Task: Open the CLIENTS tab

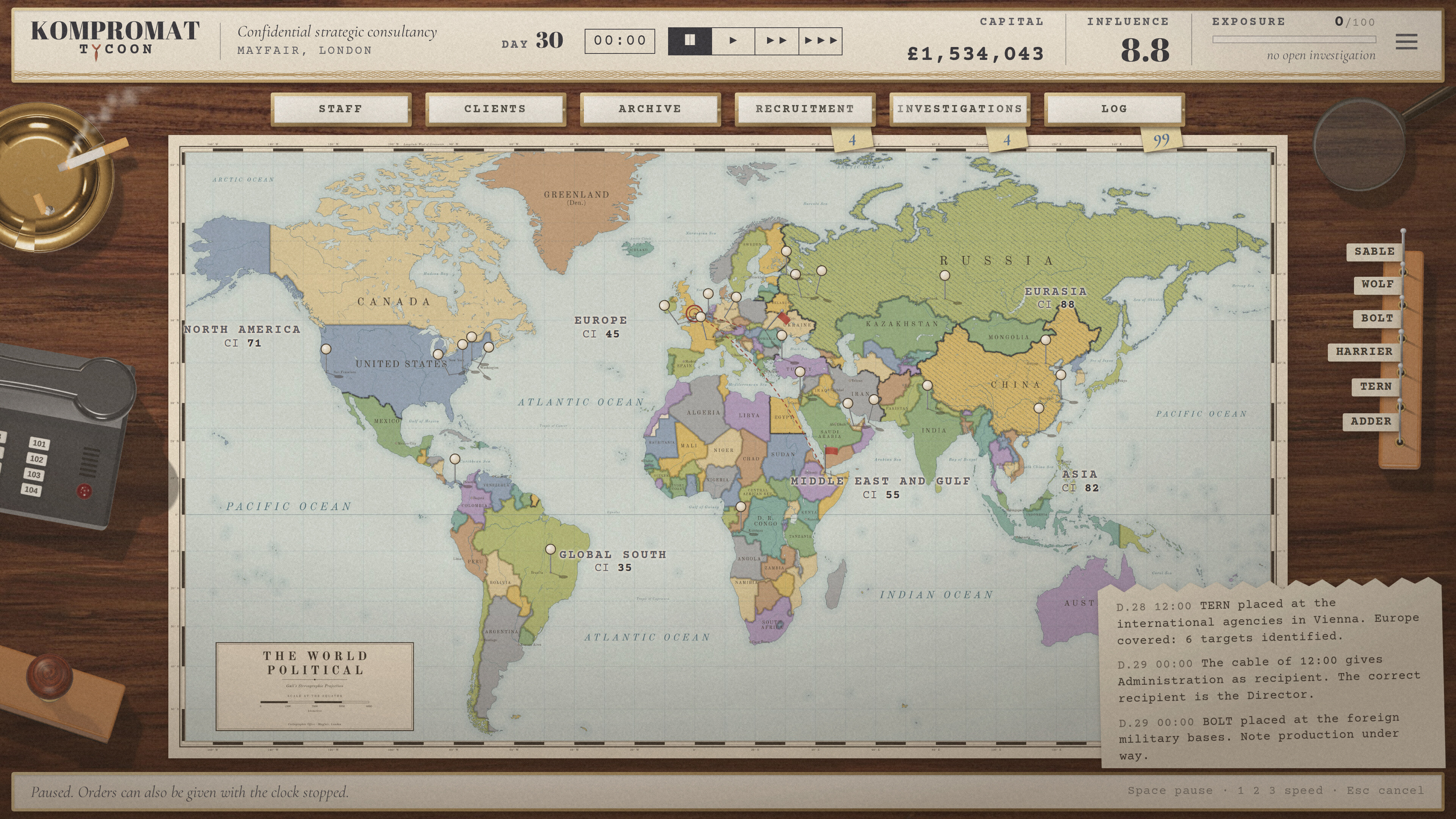Action: [x=495, y=108]
